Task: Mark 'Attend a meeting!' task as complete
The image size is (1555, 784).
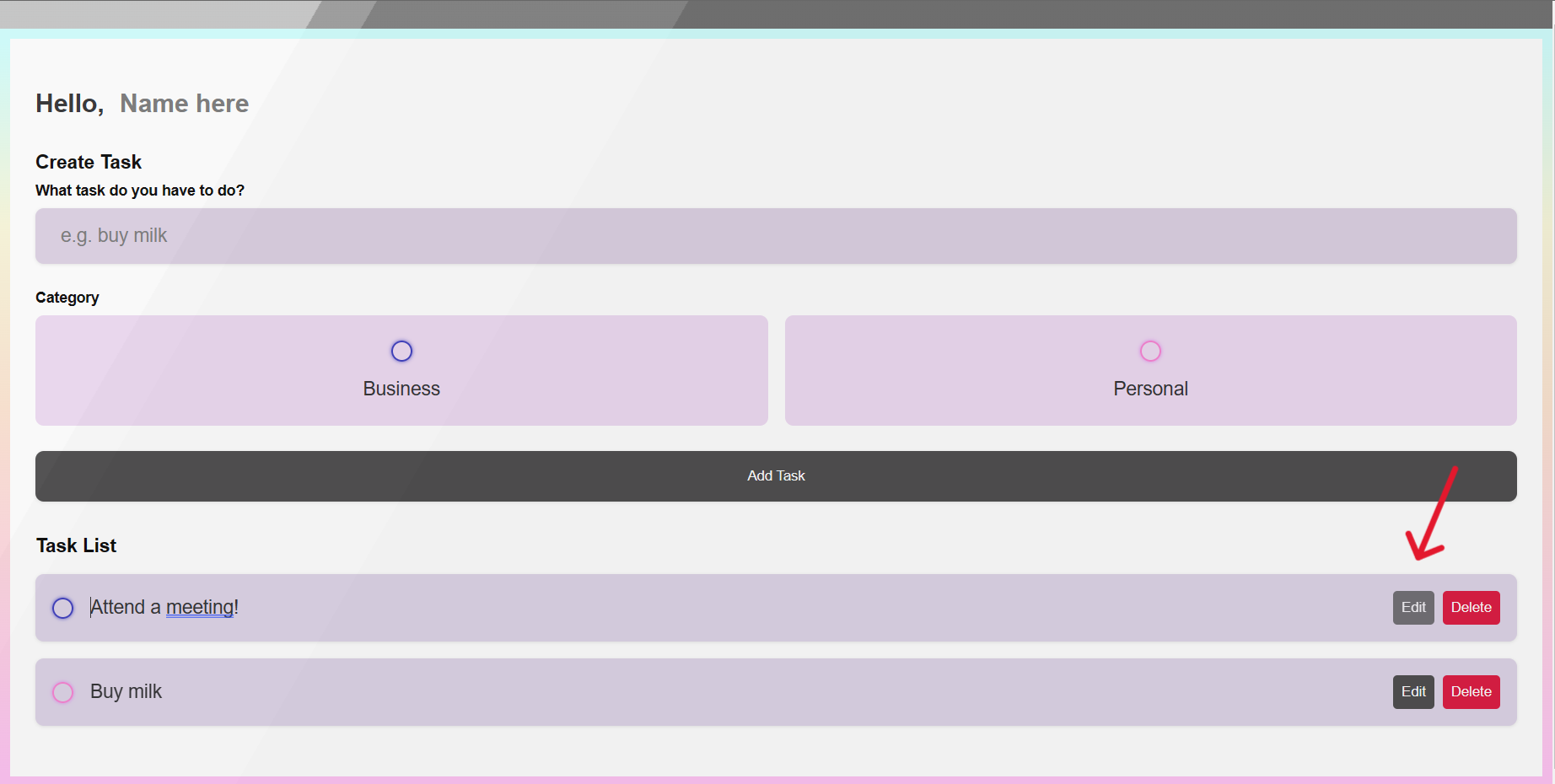Action: (x=62, y=608)
